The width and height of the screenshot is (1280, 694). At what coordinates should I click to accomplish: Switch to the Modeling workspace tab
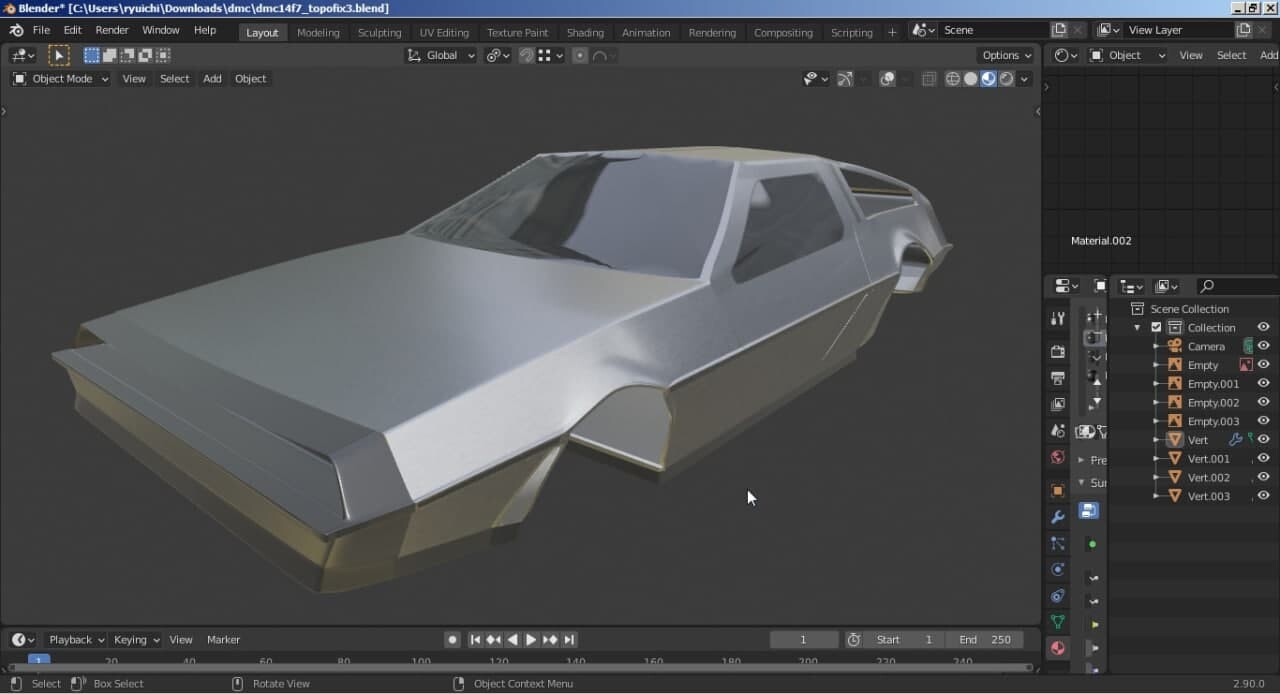[318, 32]
